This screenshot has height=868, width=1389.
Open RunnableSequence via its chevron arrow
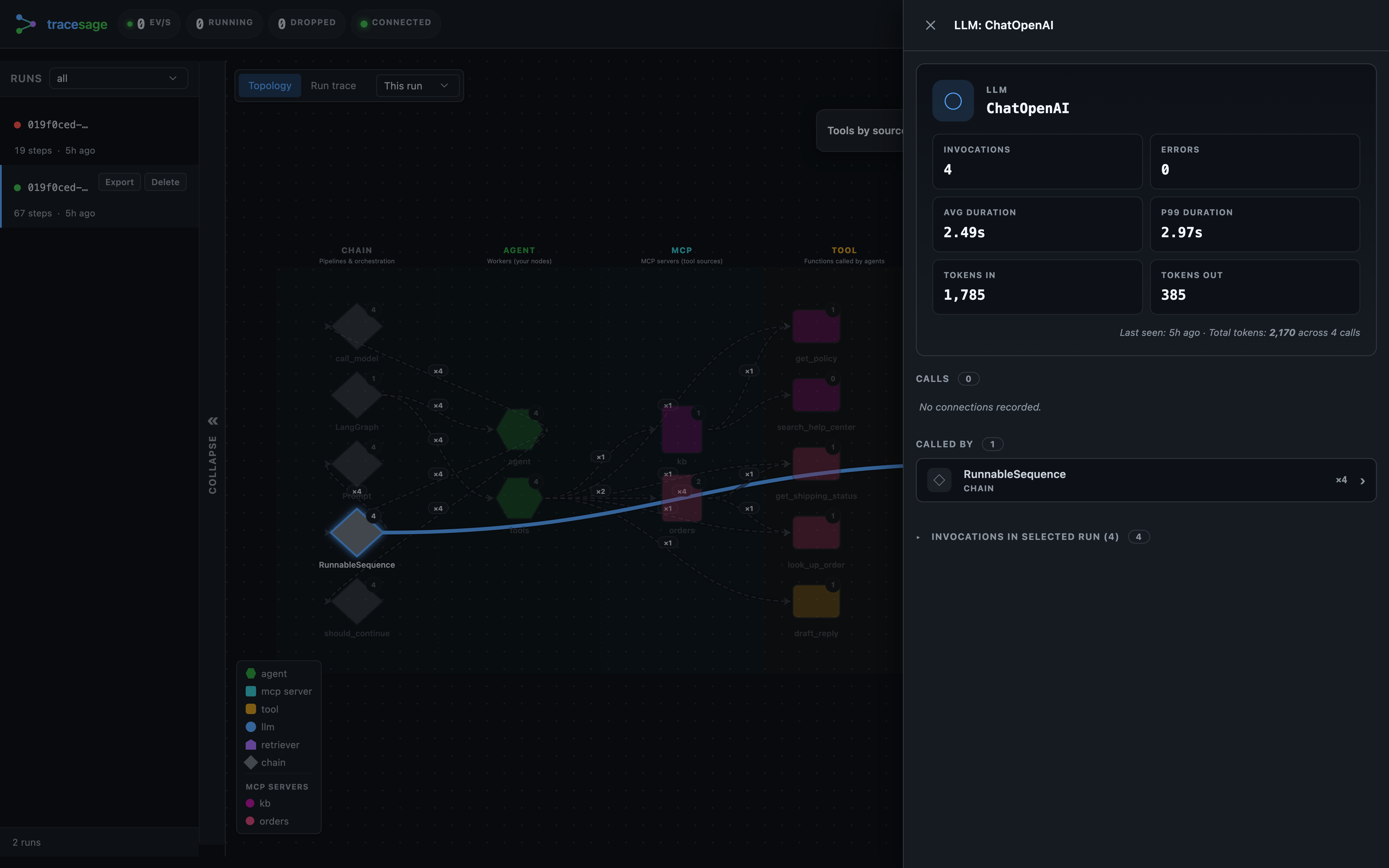(x=1362, y=481)
